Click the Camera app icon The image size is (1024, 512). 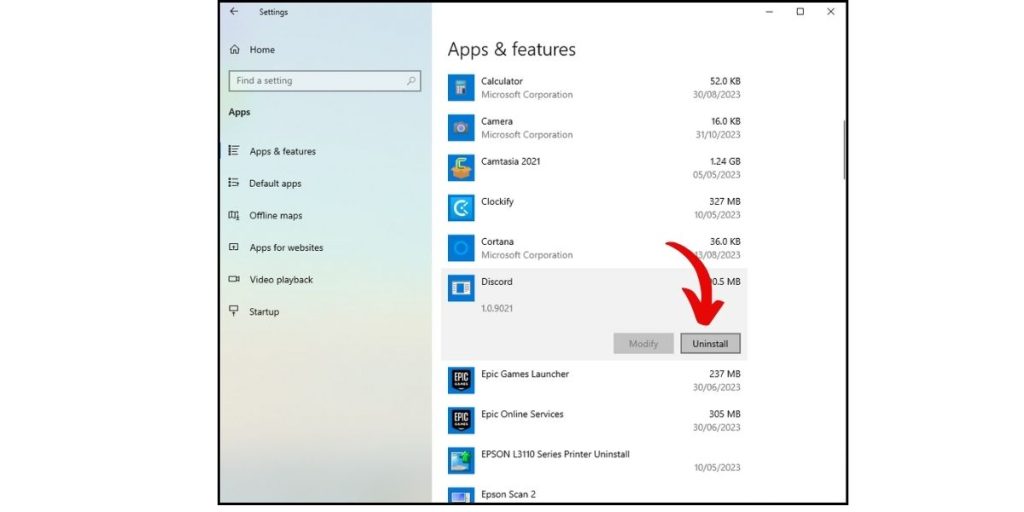tap(461, 128)
